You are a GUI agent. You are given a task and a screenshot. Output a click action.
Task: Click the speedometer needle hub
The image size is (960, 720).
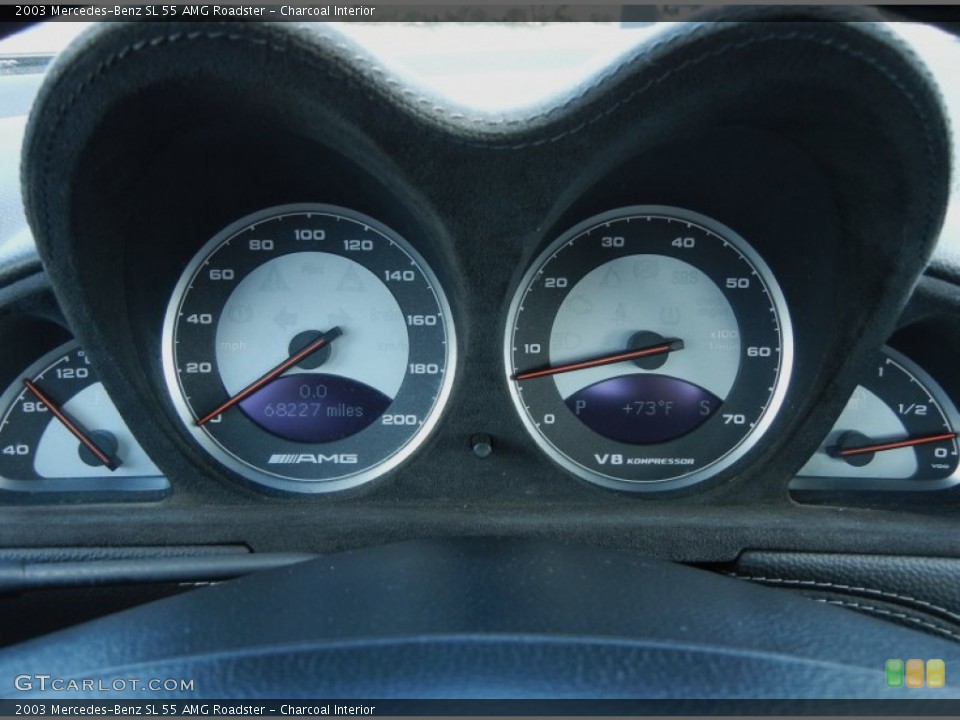(x=310, y=350)
